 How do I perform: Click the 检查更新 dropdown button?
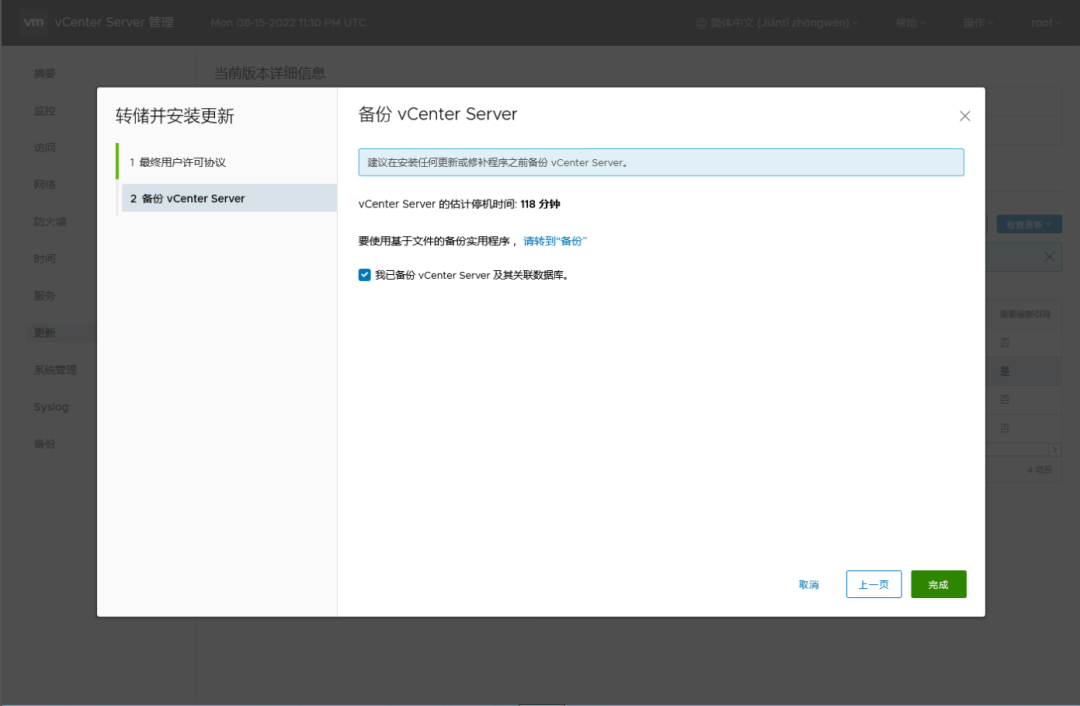[1029, 225]
